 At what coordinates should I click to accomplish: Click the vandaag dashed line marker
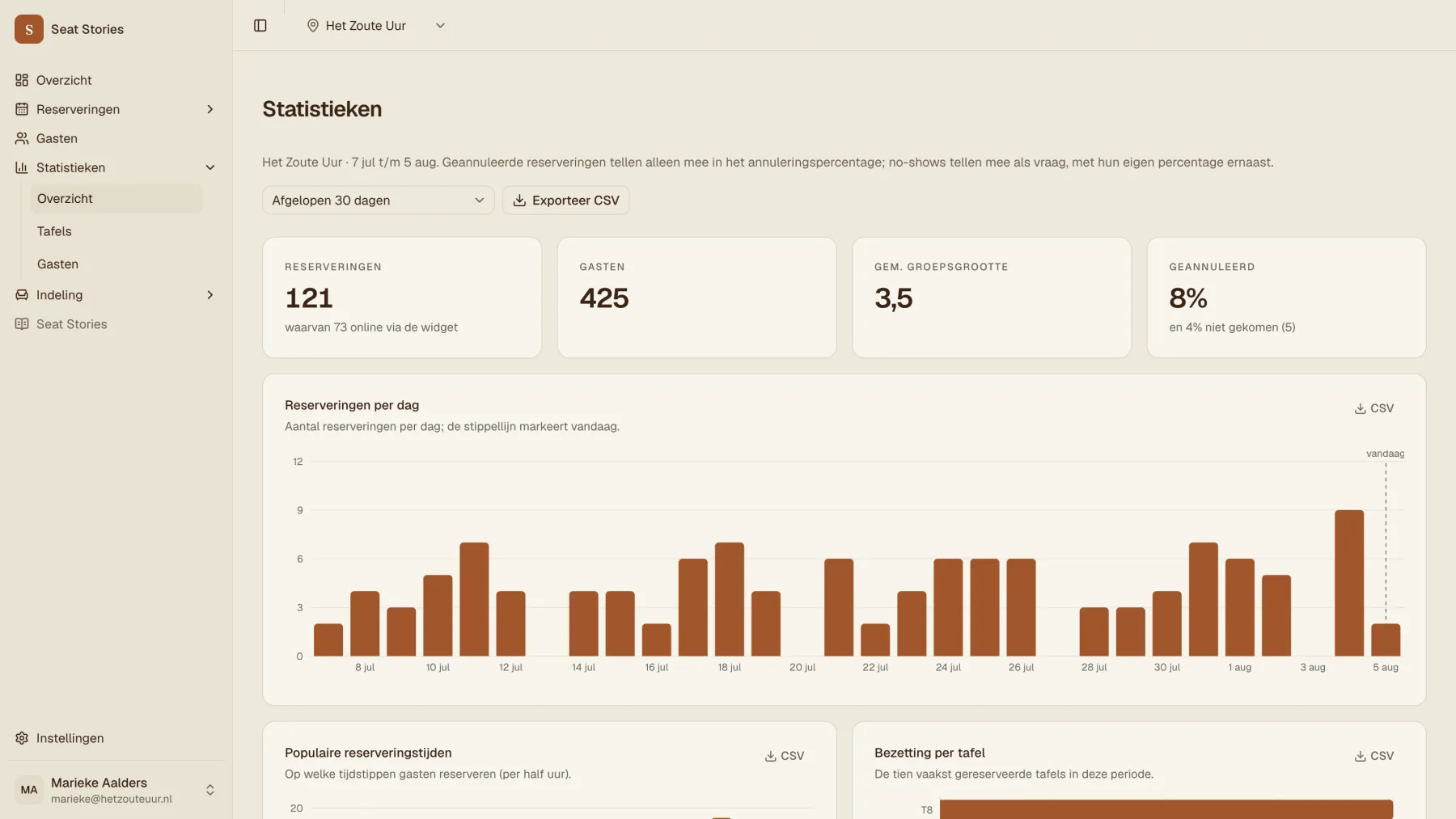click(1386, 542)
